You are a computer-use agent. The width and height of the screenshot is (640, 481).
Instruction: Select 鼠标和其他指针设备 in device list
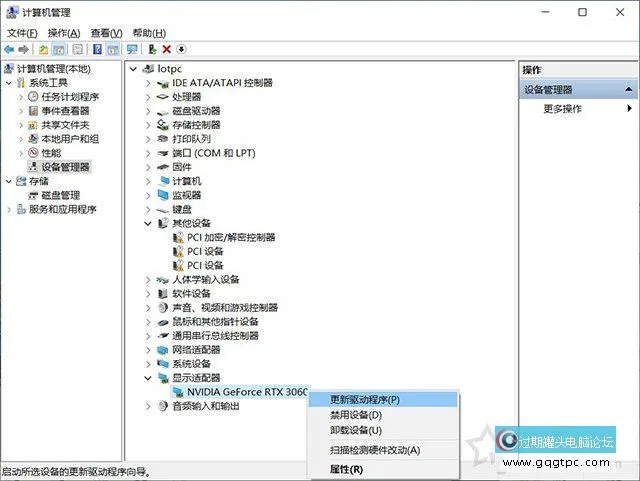(215, 322)
